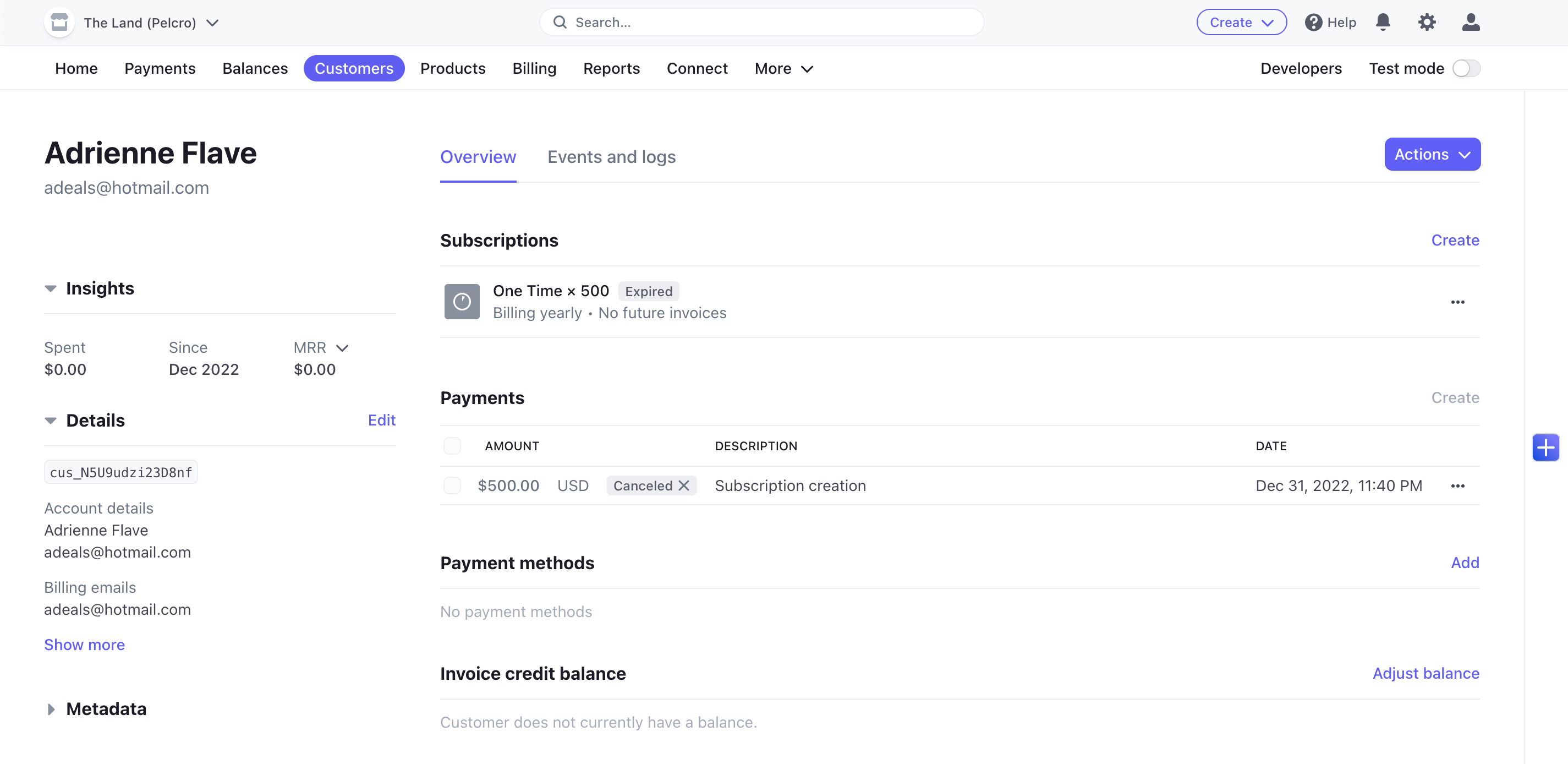
Task: Click the user profile icon
Action: (x=1470, y=23)
